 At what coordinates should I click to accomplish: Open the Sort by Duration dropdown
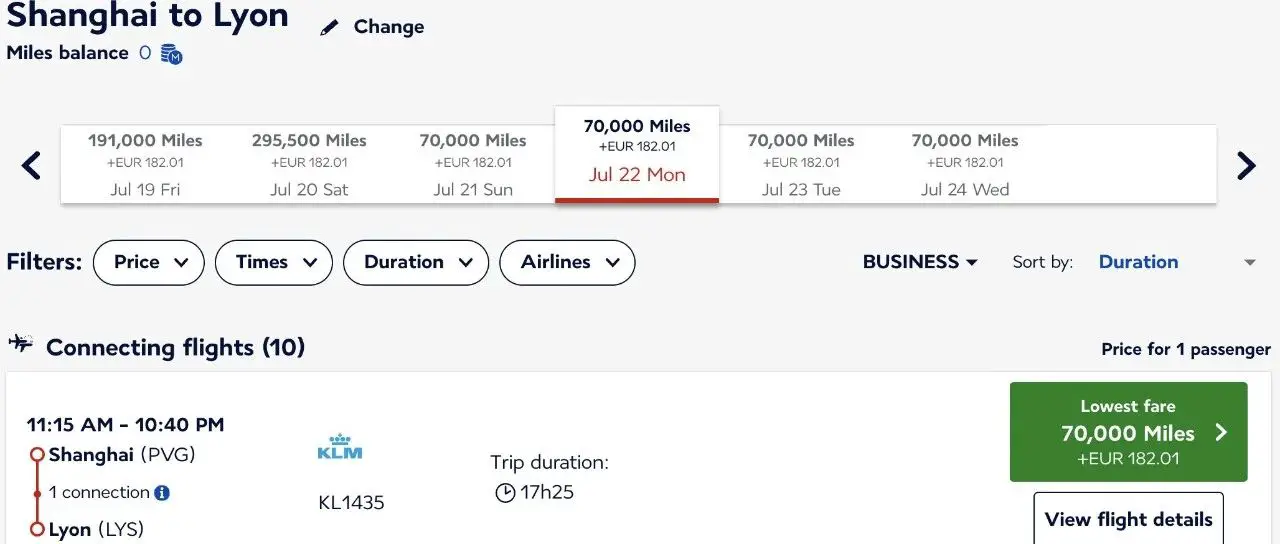[1176, 262]
